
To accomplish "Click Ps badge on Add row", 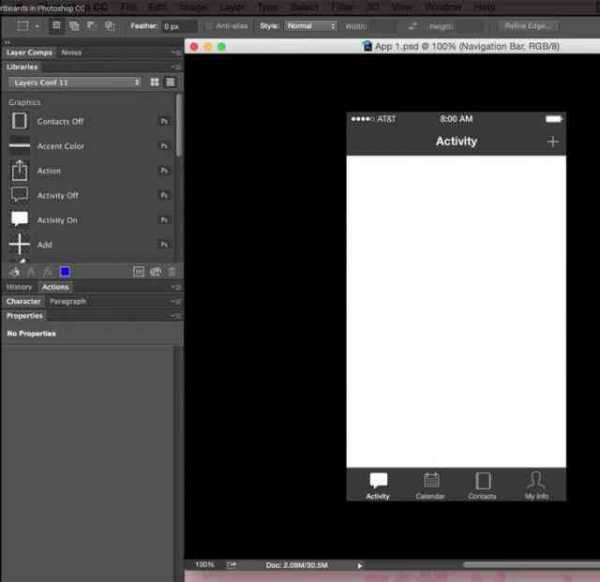I will tap(164, 244).
